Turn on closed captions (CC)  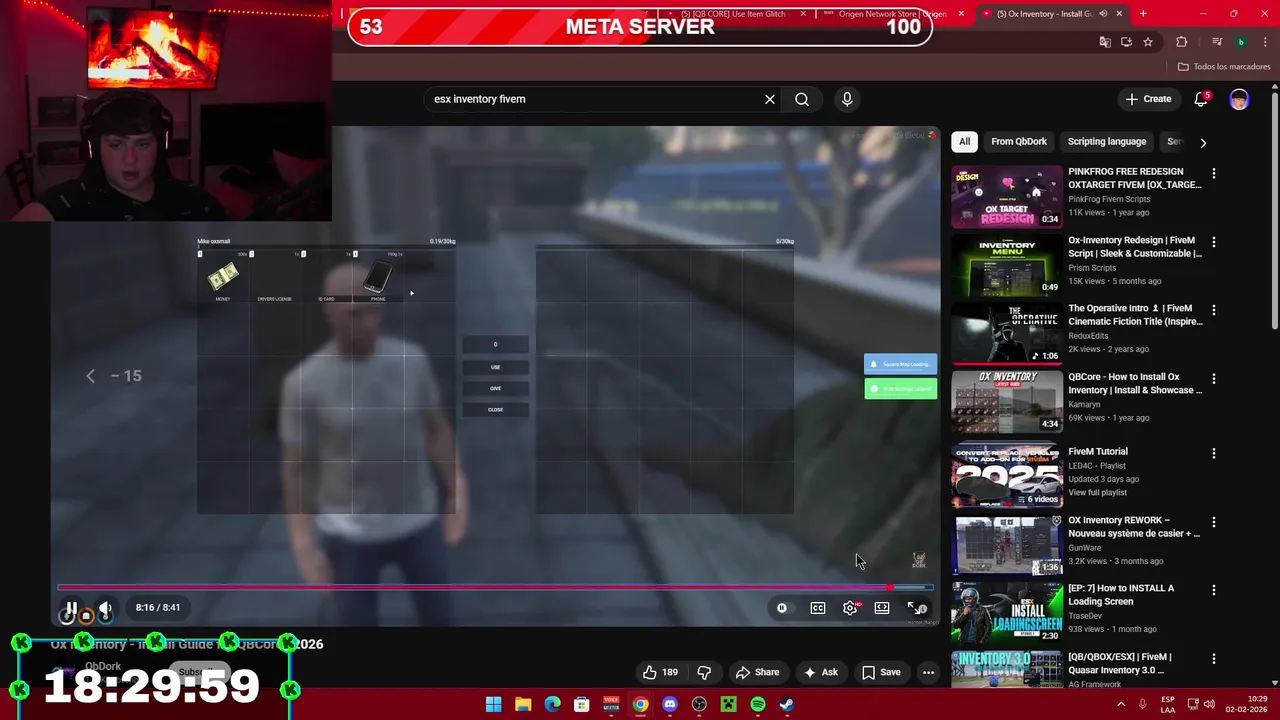(x=818, y=608)
